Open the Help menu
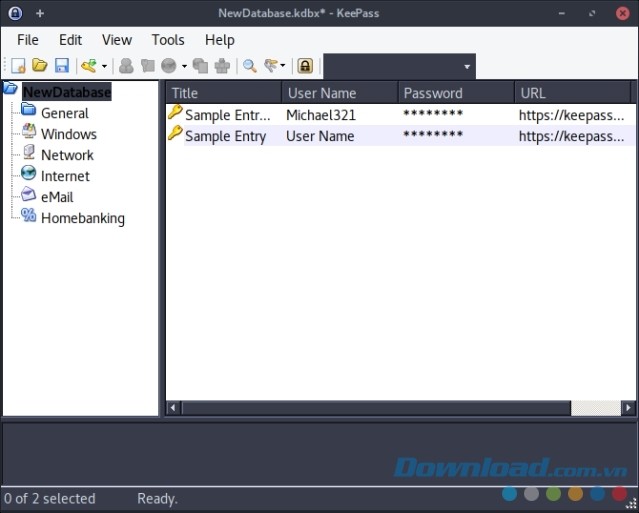The height and width of the screenshot is (513, 639). pyautogui.click(x=220, y=40)
